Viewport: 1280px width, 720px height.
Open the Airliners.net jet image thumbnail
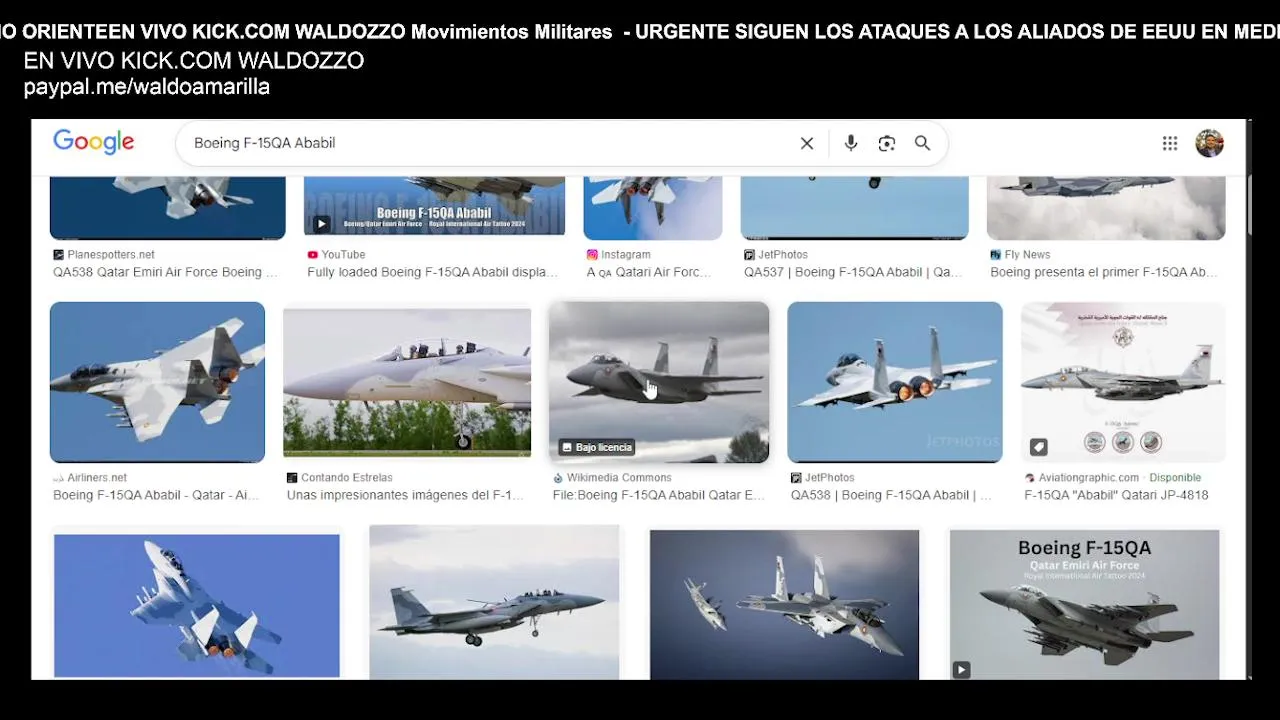point(157,382)
